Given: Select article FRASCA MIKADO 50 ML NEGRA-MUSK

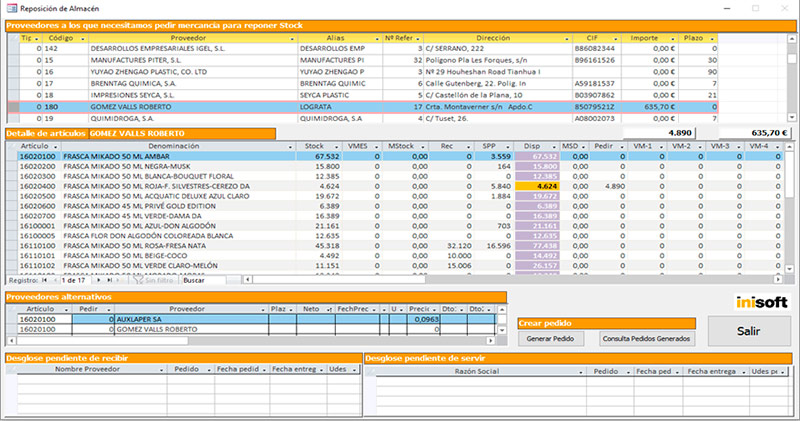Looking at the screenshot, I should pos(401,166).
